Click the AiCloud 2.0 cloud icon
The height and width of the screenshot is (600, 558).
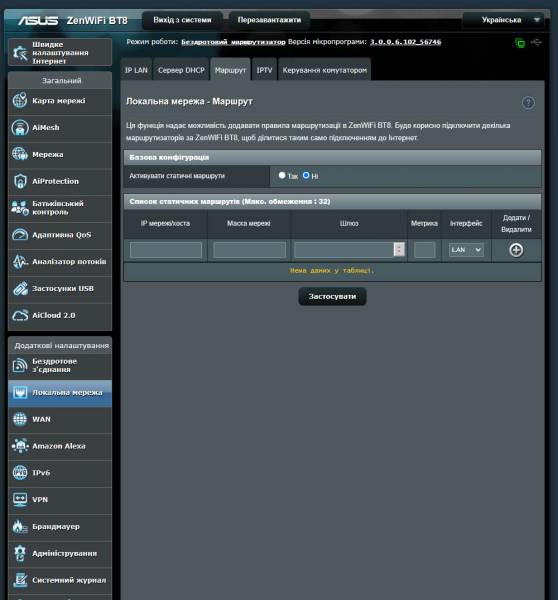tap(20, 315)
